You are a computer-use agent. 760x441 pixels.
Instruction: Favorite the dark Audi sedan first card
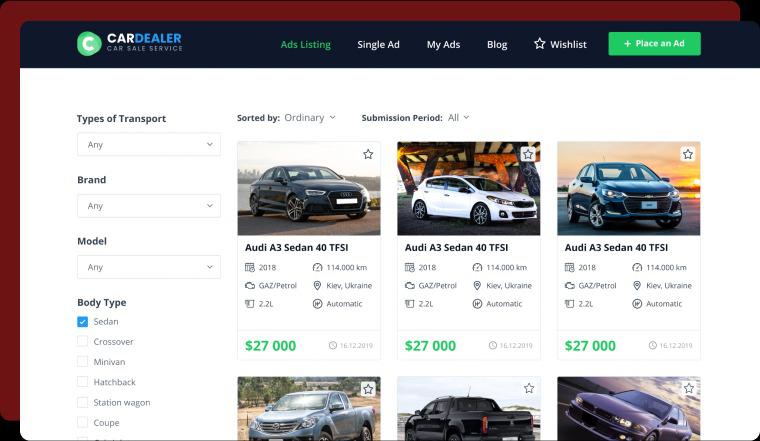368,154
